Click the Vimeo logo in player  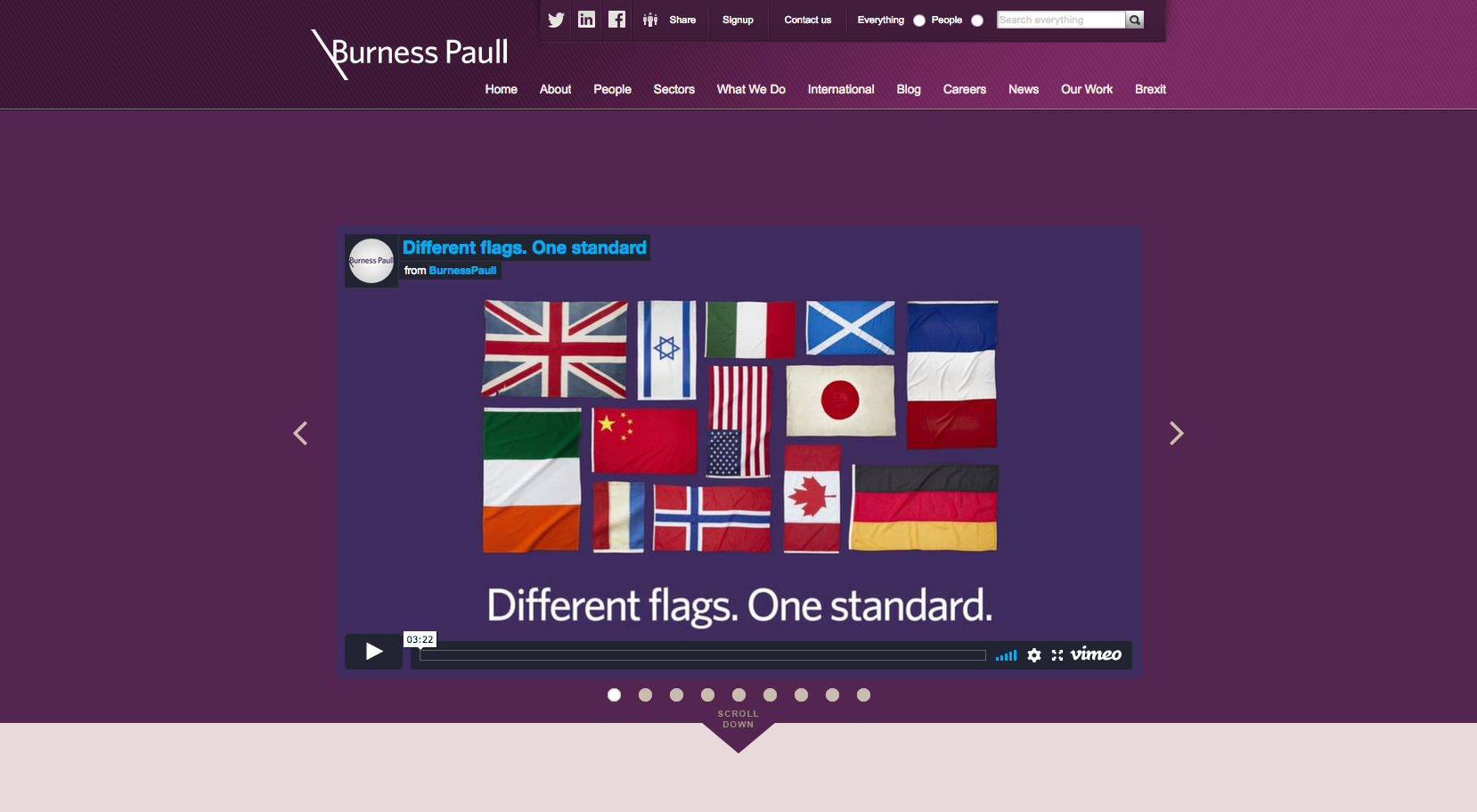pos(1095,654)
